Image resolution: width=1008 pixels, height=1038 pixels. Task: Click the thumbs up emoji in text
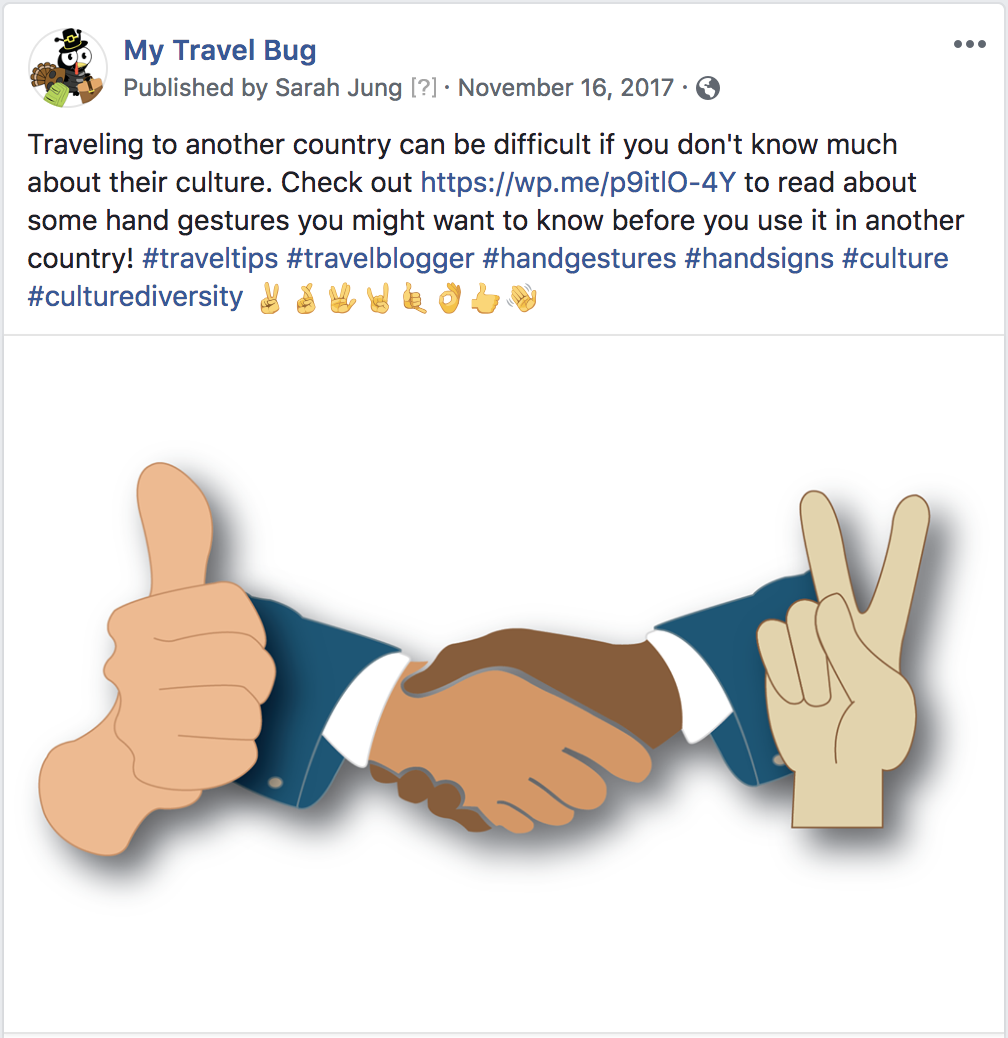tap(485, 299)
